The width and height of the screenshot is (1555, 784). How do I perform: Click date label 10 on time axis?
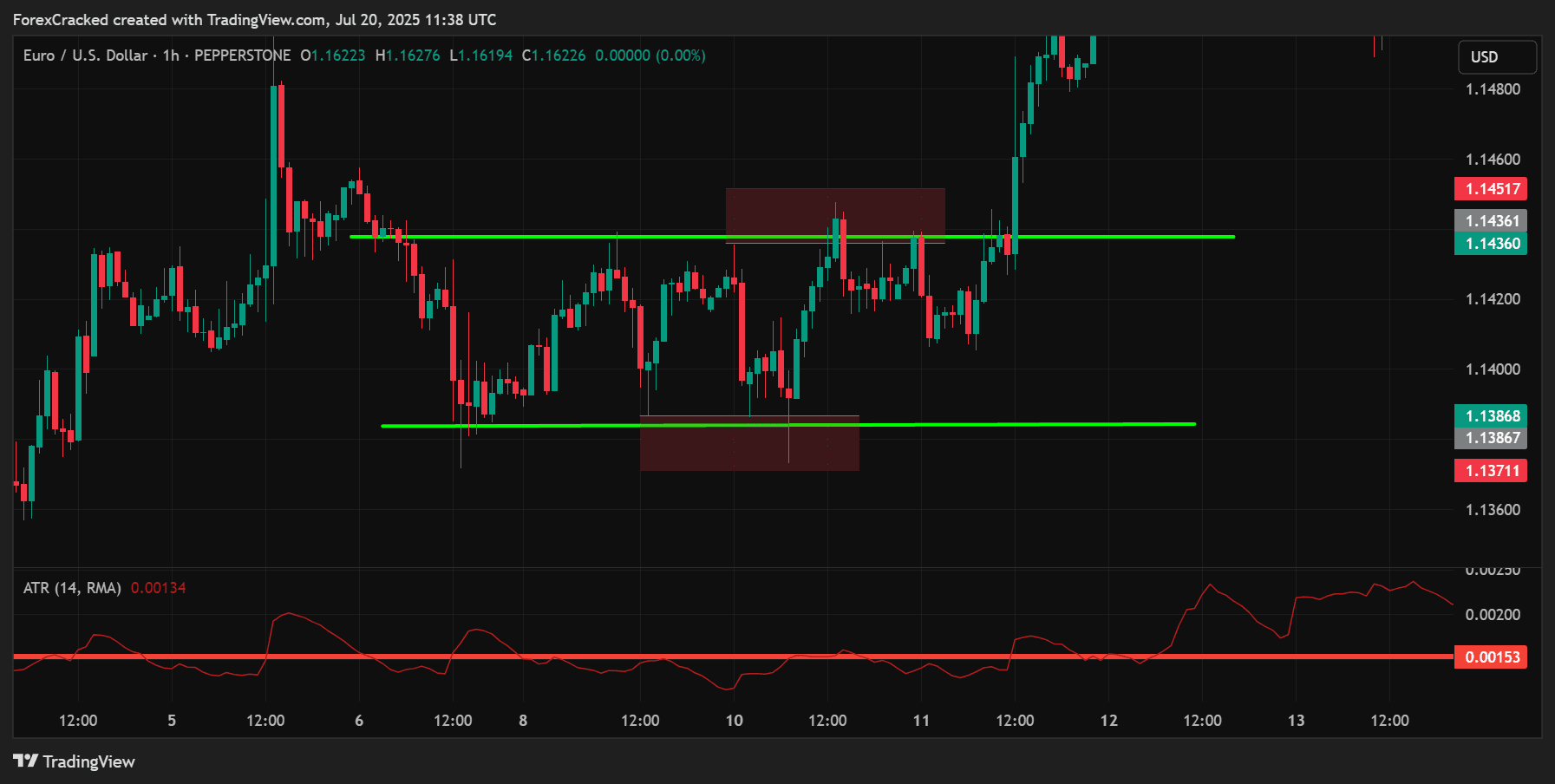[734, 721]
